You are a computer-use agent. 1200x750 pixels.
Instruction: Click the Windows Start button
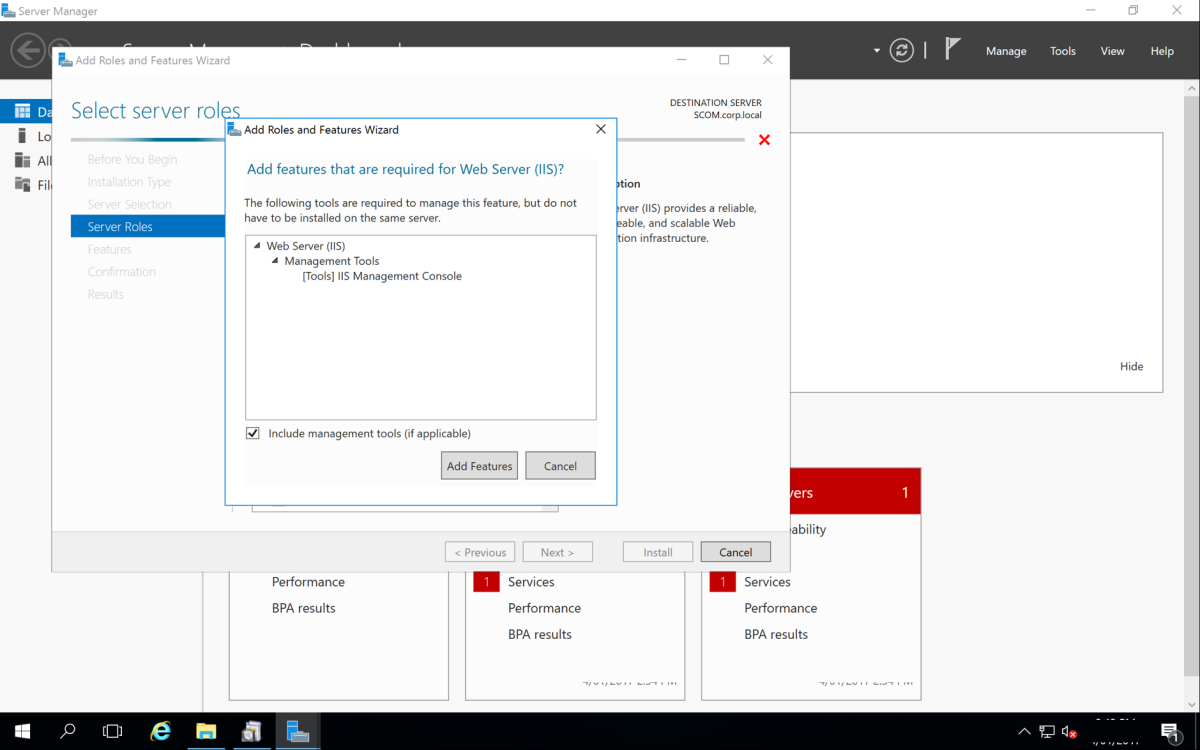pos(21,731)
